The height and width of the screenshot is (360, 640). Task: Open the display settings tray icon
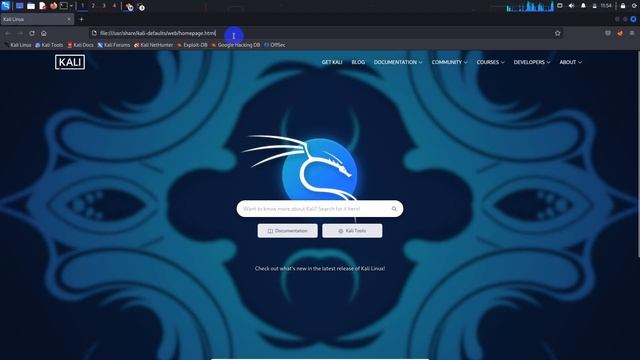[560, 6]
